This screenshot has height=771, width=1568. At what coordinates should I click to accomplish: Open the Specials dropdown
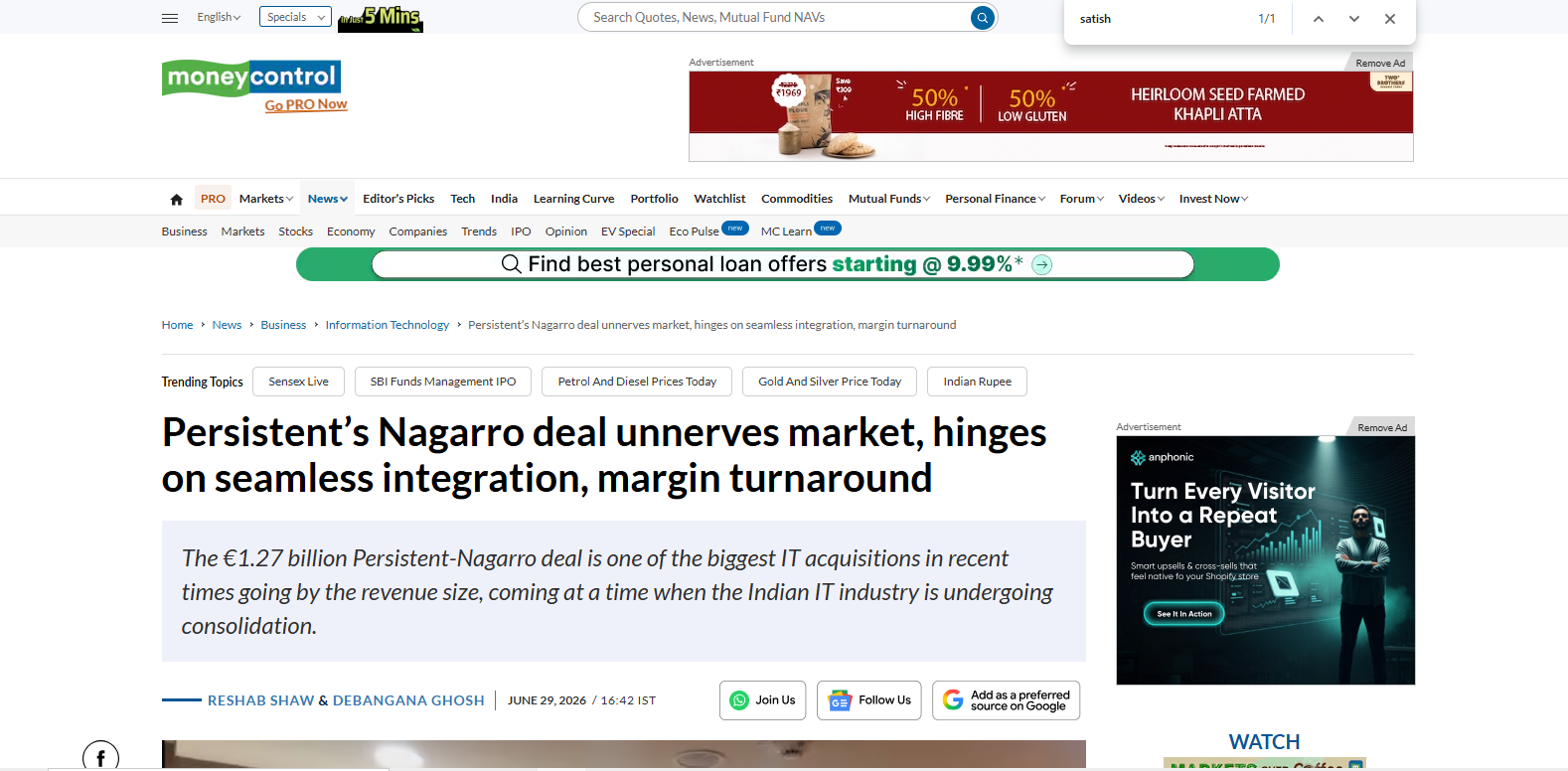click(295, 17)
